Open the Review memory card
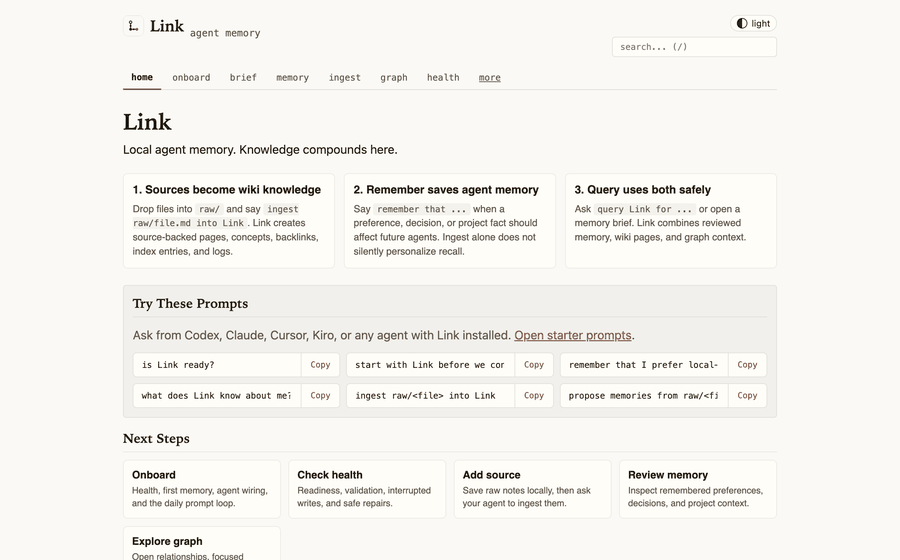This screenshot has height=560, width=900. pyautogui.click(x=697, y=489)
